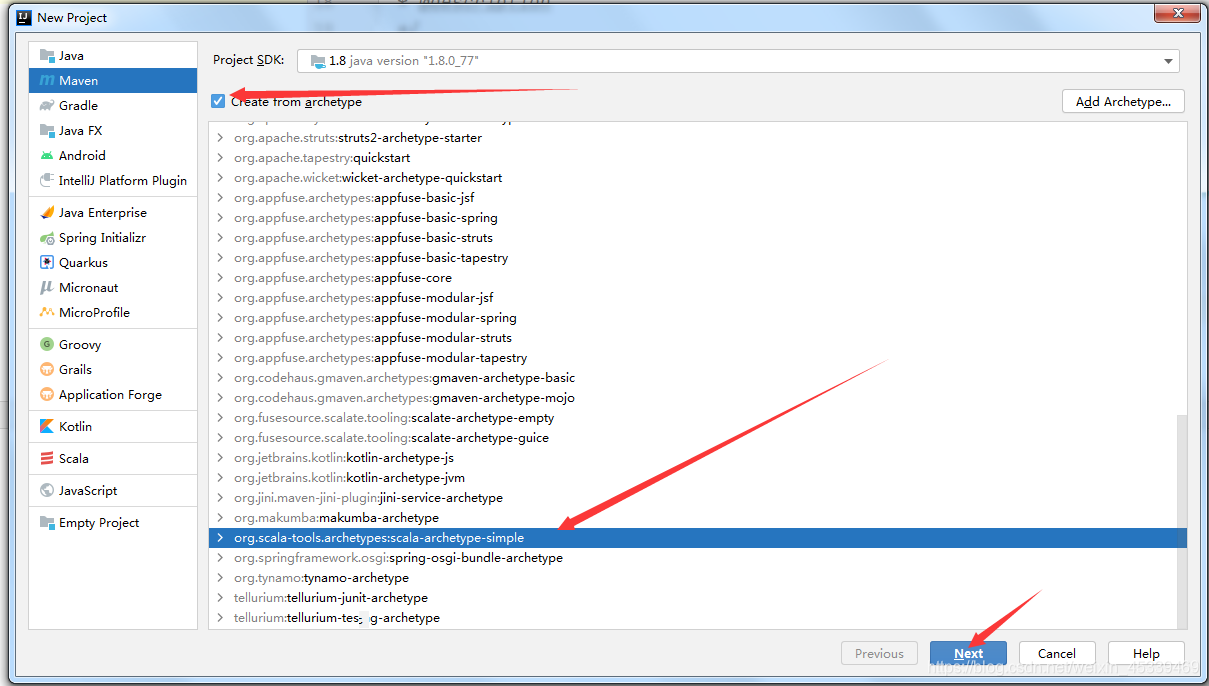The height and width of the screenshot is (686, 1209).
Task: Pick the Spring Initializr icon
Action: point(46,238)
